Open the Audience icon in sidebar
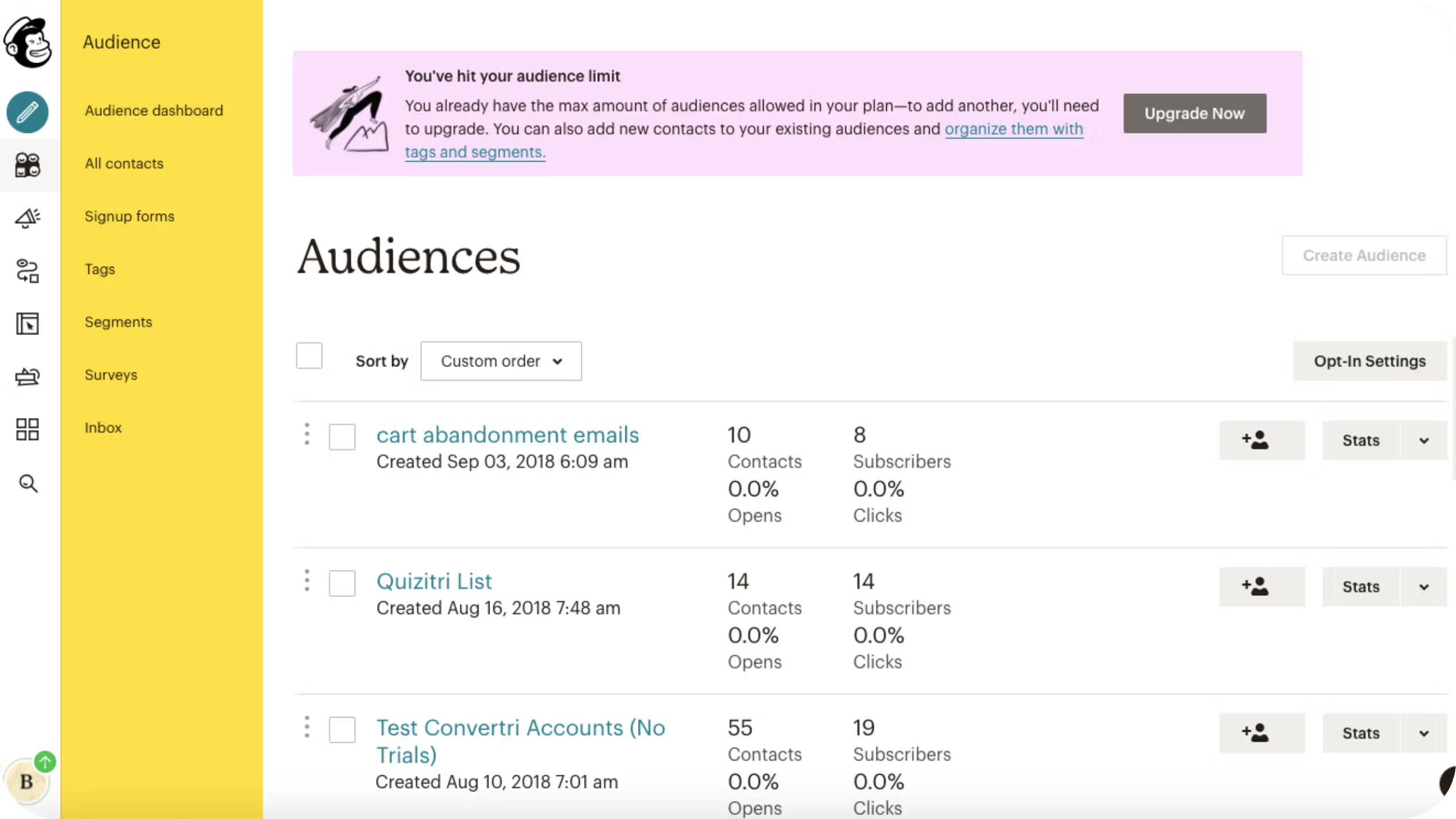This screenshot has width=1456, height=819. point(28,165)
